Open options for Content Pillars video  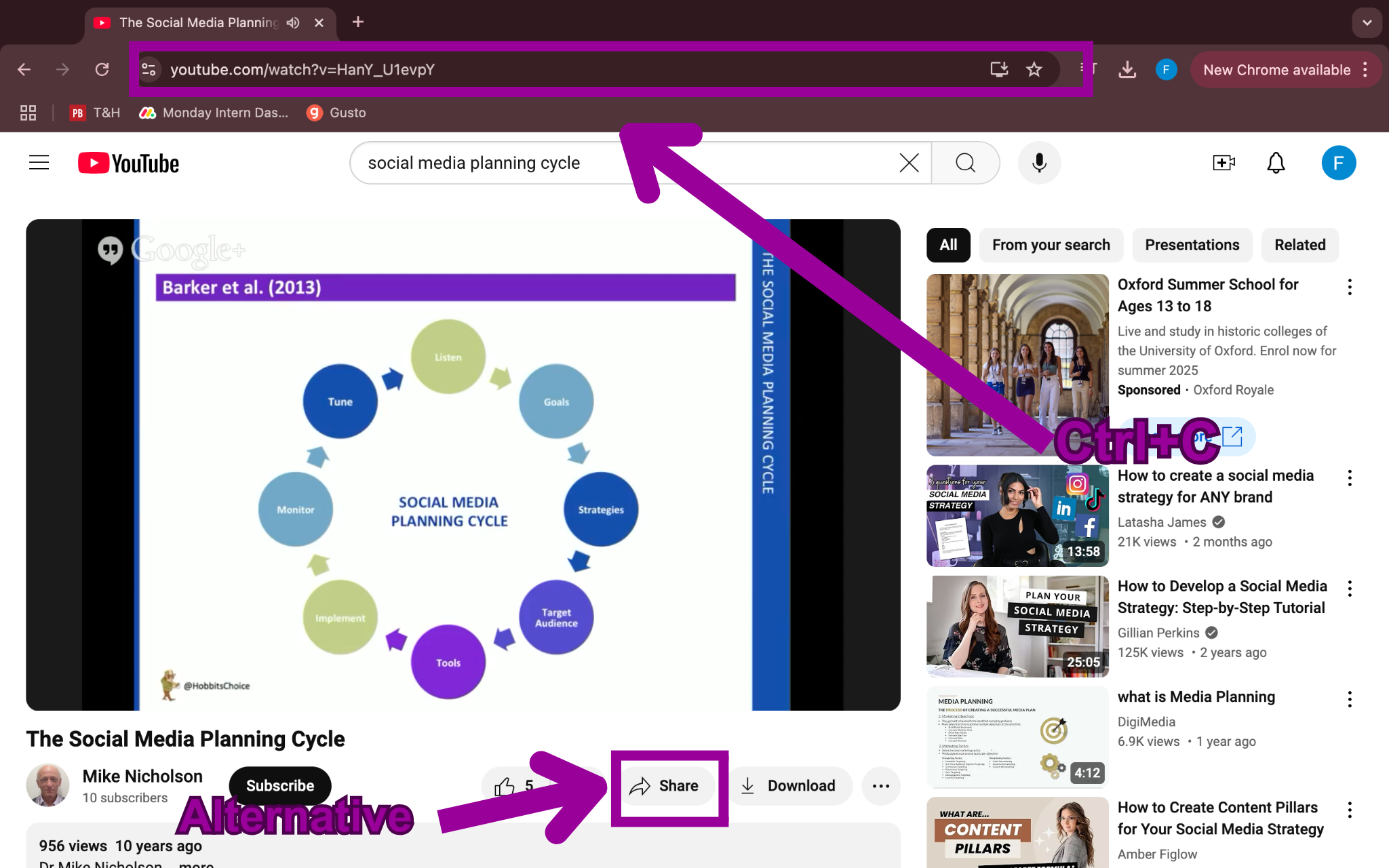1350,810
